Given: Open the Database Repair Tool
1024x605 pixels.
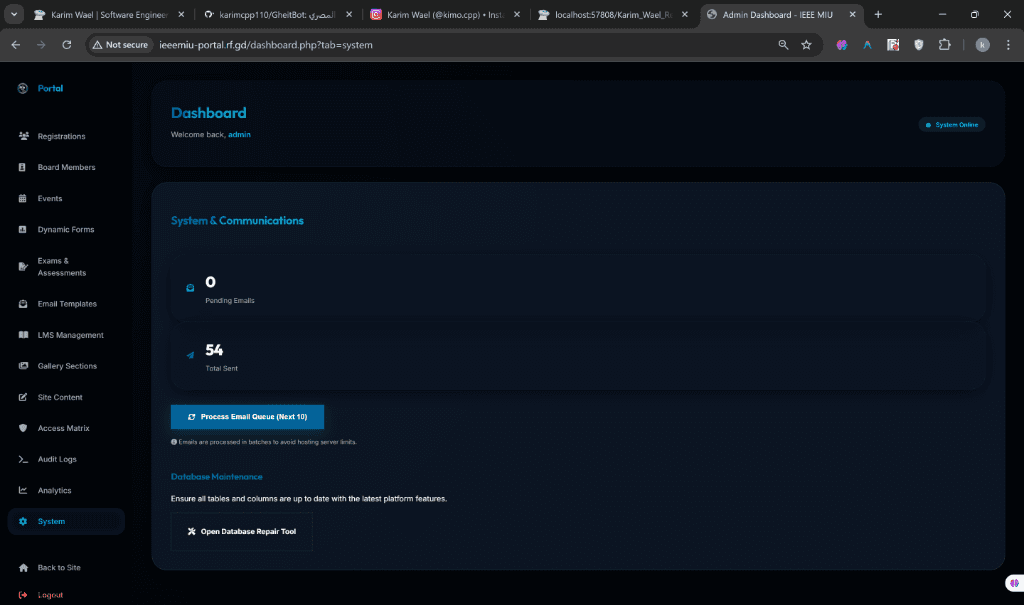Looking at the screenshot, I should coord(242,532).
